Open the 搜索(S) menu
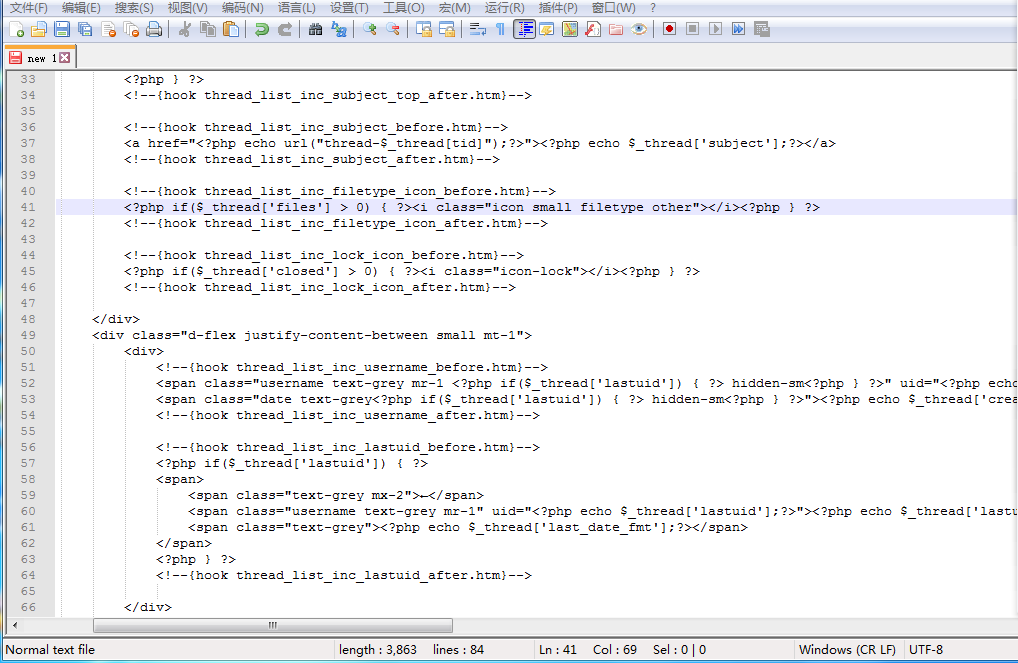This screenshot has height=663, width=1018. [x=134, y=8]
